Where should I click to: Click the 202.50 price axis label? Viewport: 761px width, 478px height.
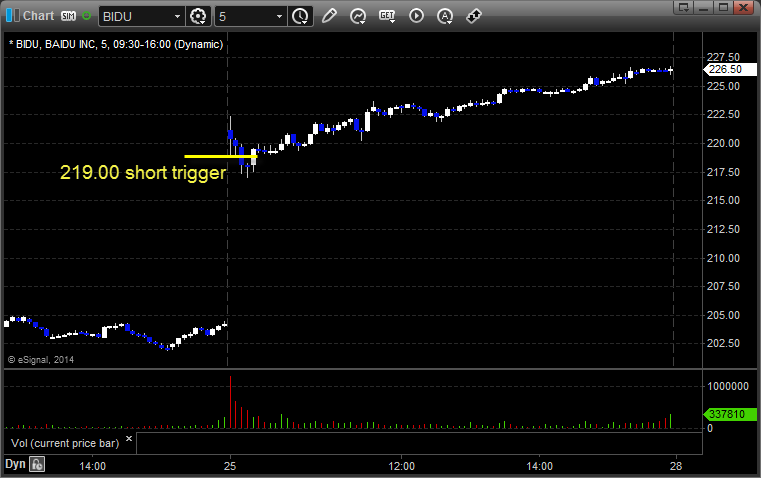pyautogui.click(x=723, y=343)
